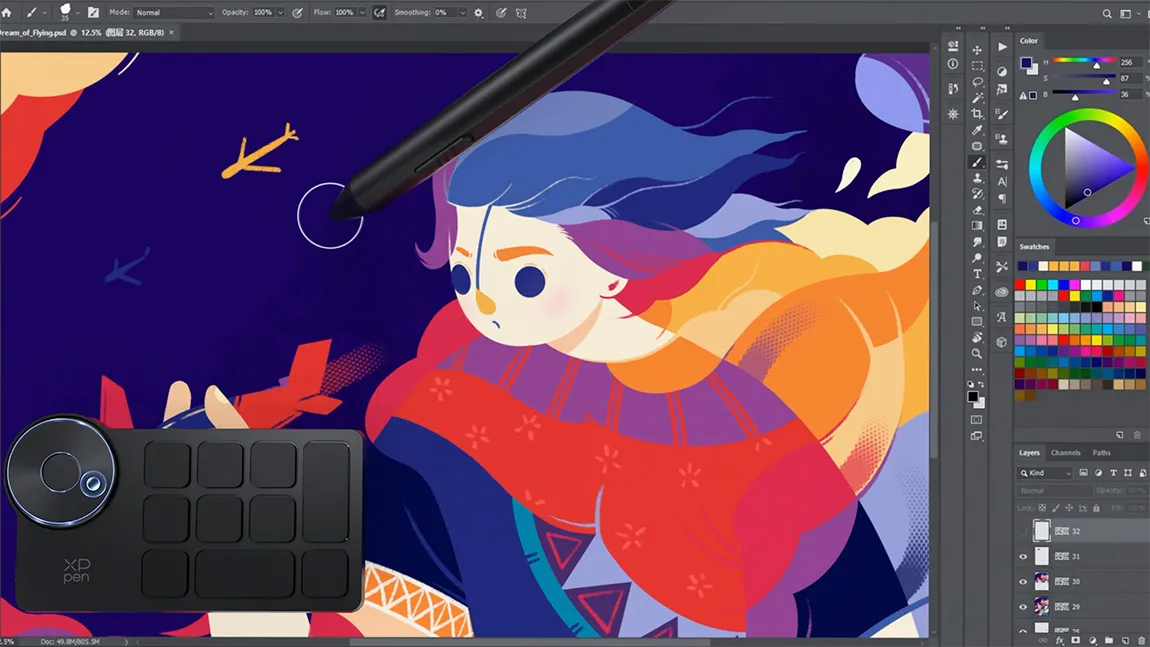The width and height of the screenshot is (1150, 647).
Task: Select the Horizontal Type tool
Action: [977, 274]
